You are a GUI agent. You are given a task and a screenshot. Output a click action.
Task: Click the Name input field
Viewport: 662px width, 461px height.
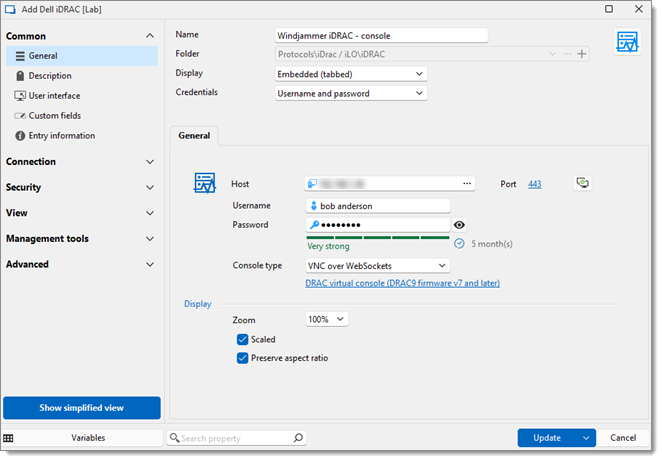coord(382,35)
